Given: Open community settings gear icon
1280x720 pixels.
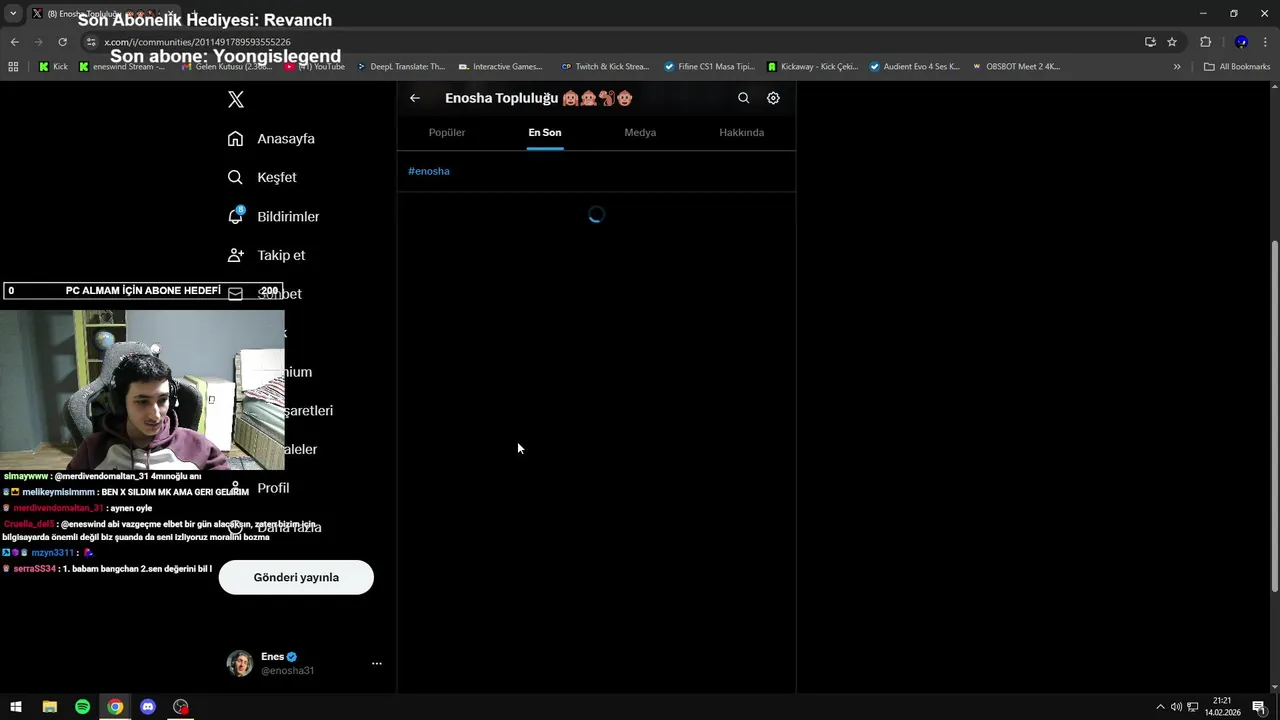Looking at the screenshot, I should [x=773, y=98].
